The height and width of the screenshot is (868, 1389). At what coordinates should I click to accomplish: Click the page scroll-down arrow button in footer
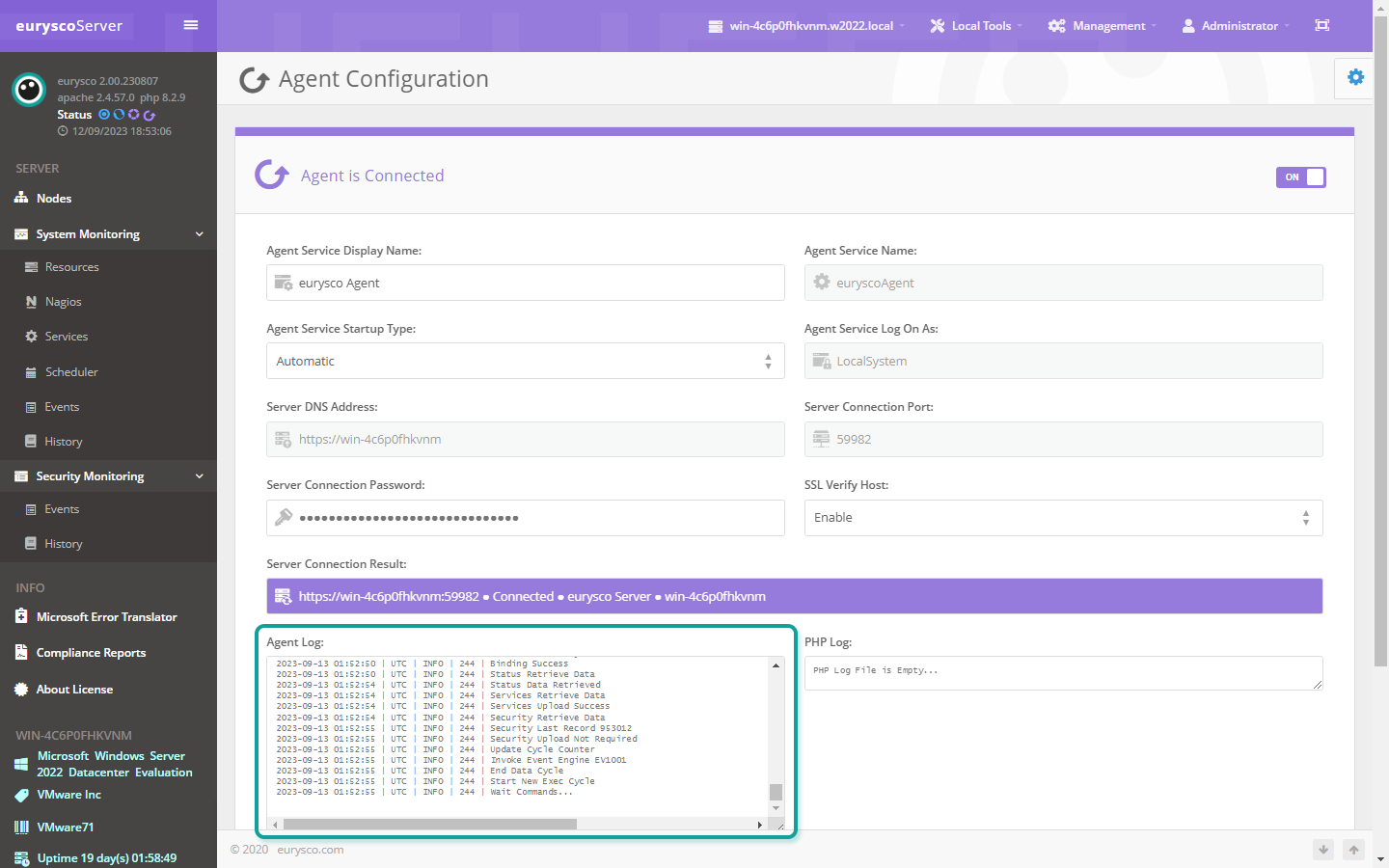coord(1323,850)
